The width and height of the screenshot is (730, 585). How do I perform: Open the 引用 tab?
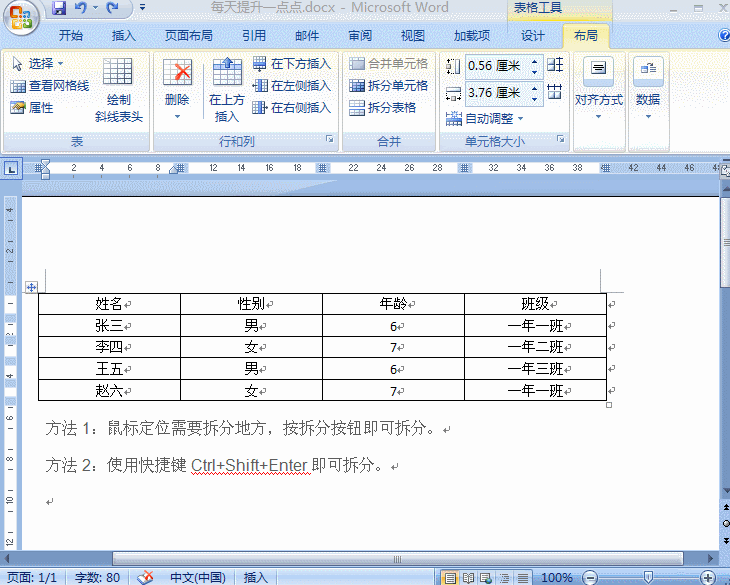coord(254,35)
